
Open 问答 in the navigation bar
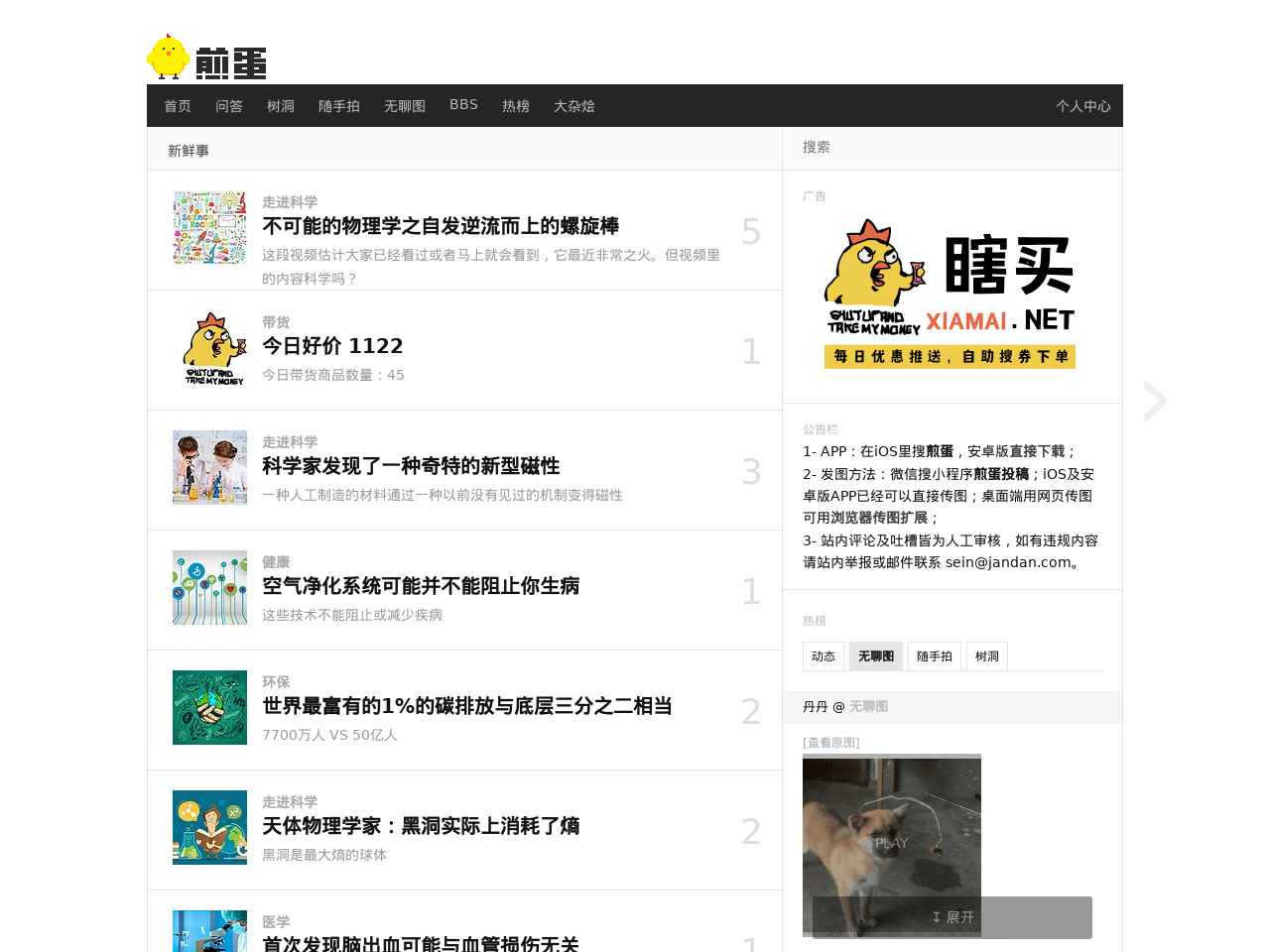click(229, 106)
